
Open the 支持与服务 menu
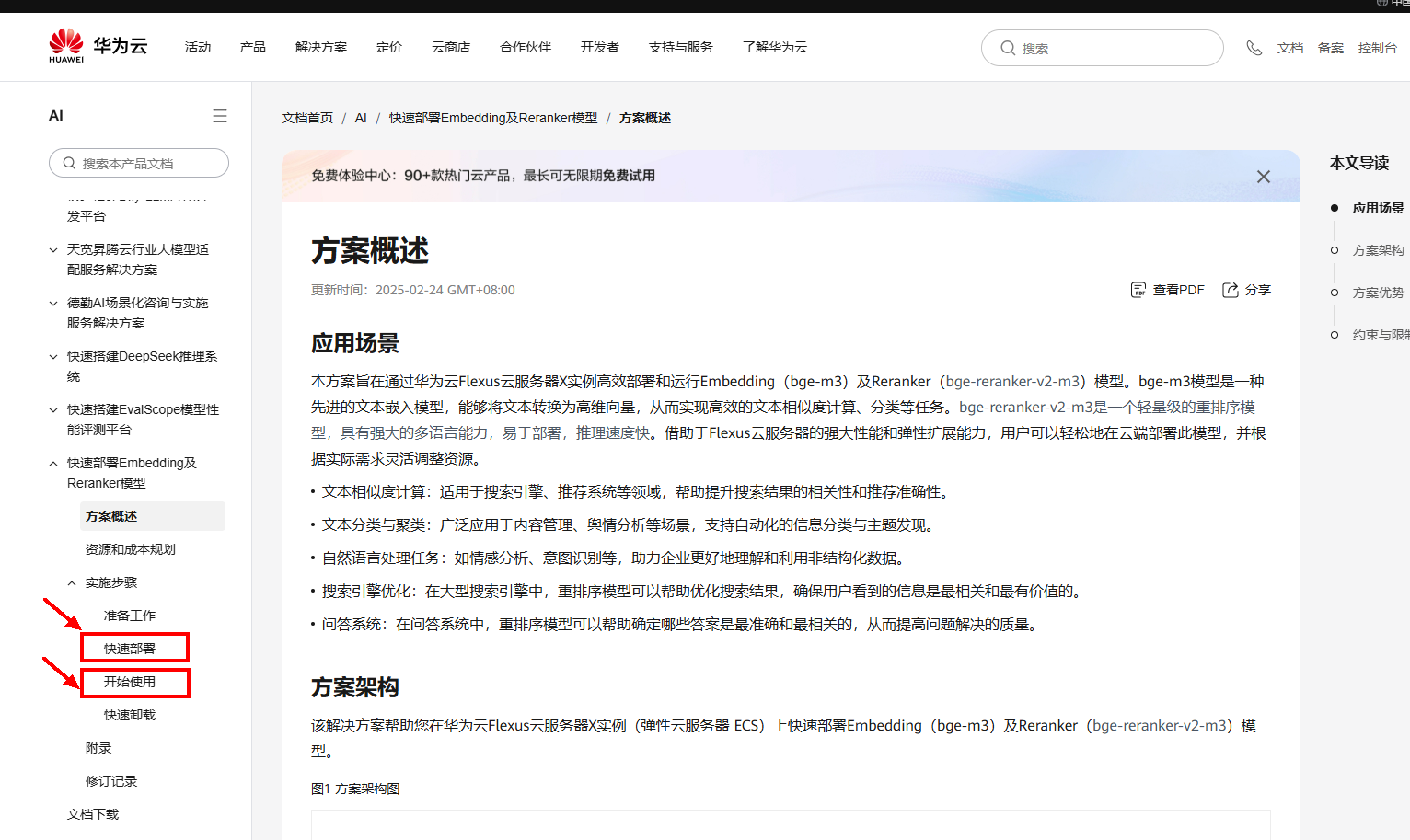681,47
